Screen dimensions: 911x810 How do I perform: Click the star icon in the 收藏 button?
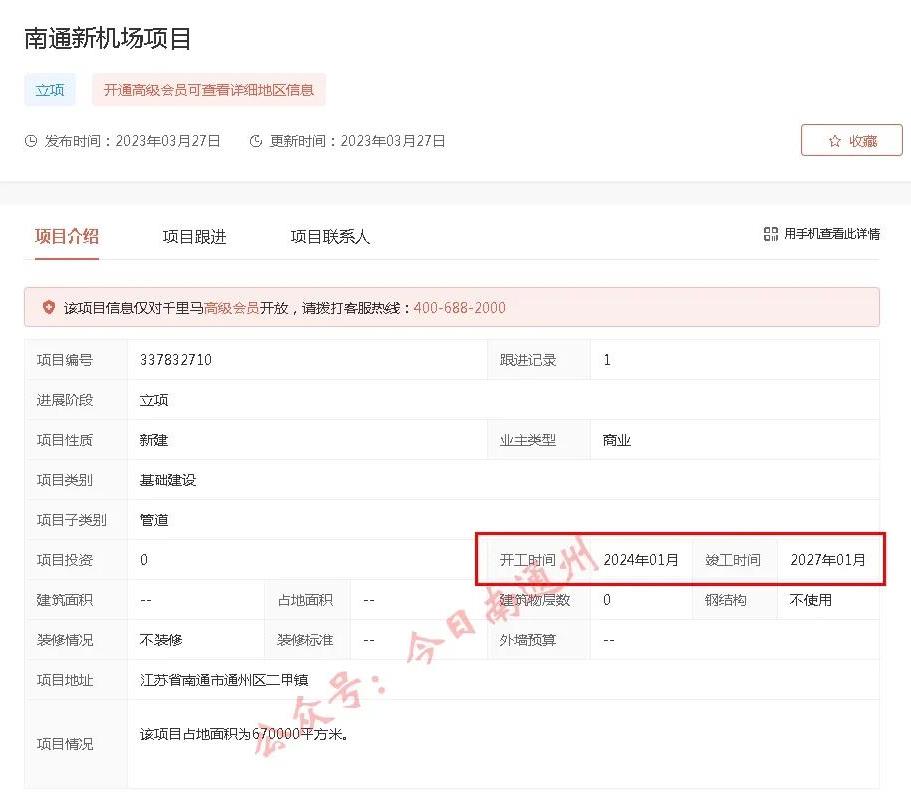tap(834, 141)
